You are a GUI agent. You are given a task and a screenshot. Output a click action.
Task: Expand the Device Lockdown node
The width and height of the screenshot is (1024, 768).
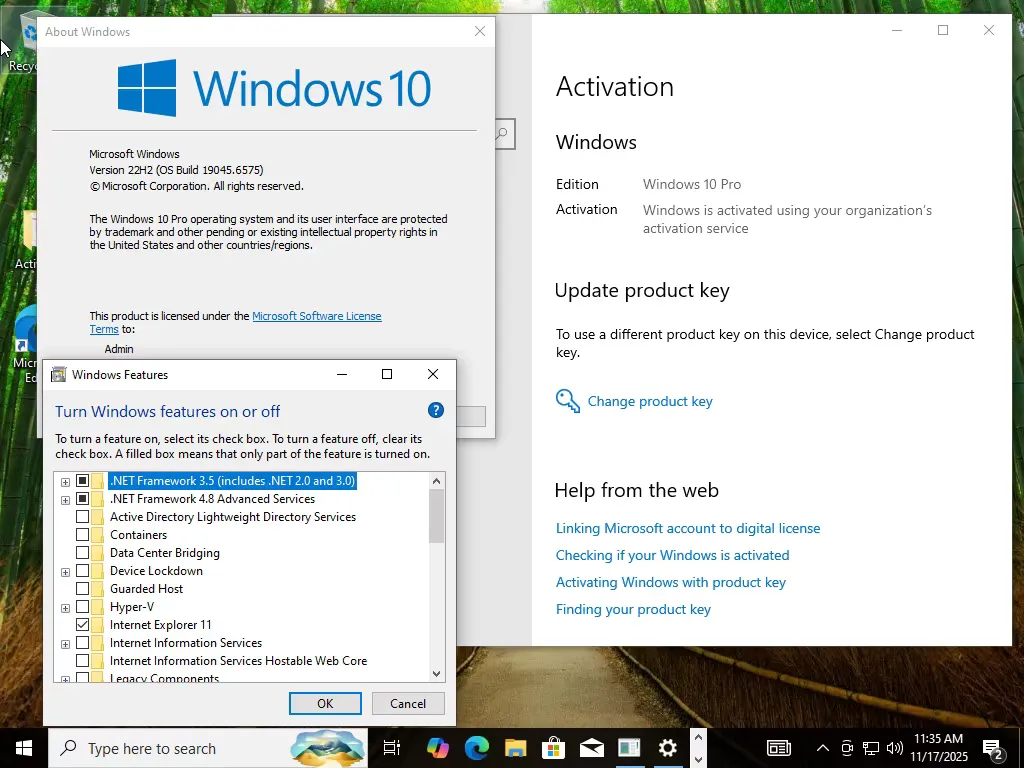click(65, 572)
